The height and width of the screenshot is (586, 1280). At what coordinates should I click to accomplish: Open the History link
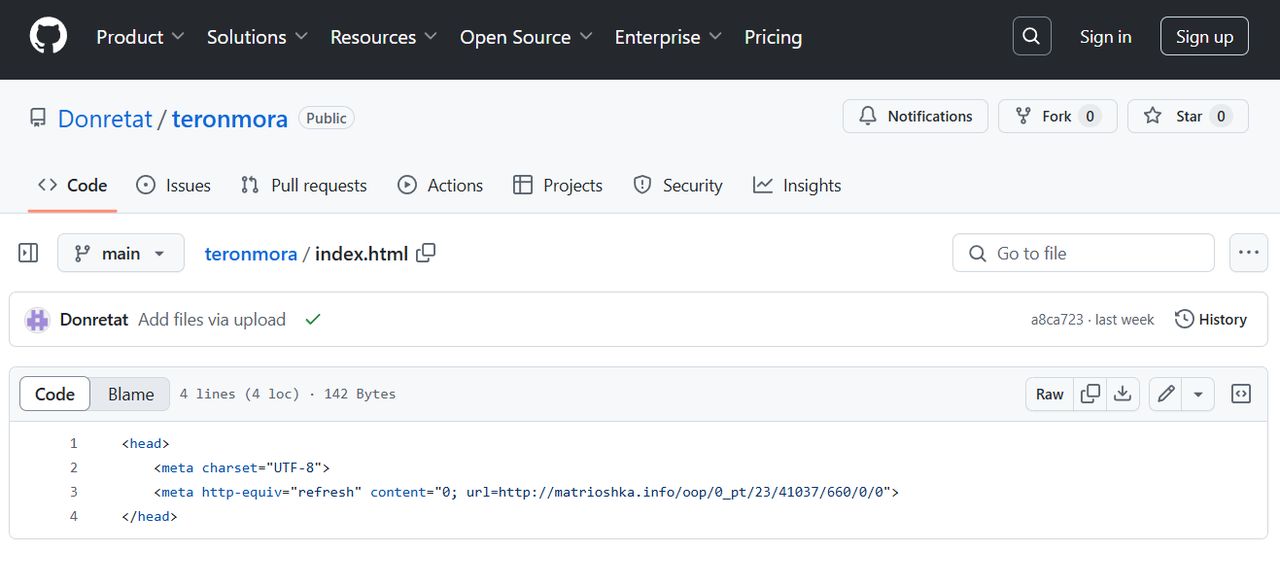[1211, 319]
